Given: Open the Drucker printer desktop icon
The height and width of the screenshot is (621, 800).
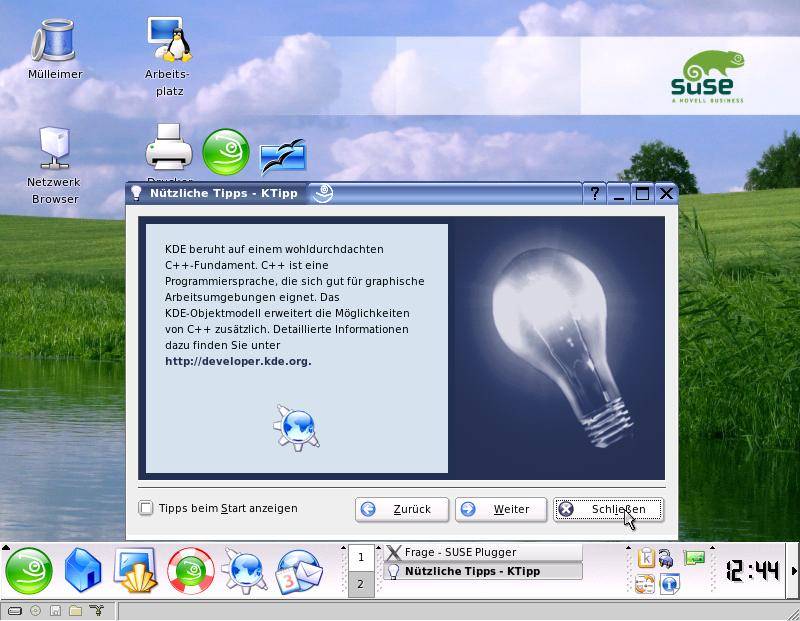Looking at the screenshot, I should pyautogui.click(x=169, y=148).
